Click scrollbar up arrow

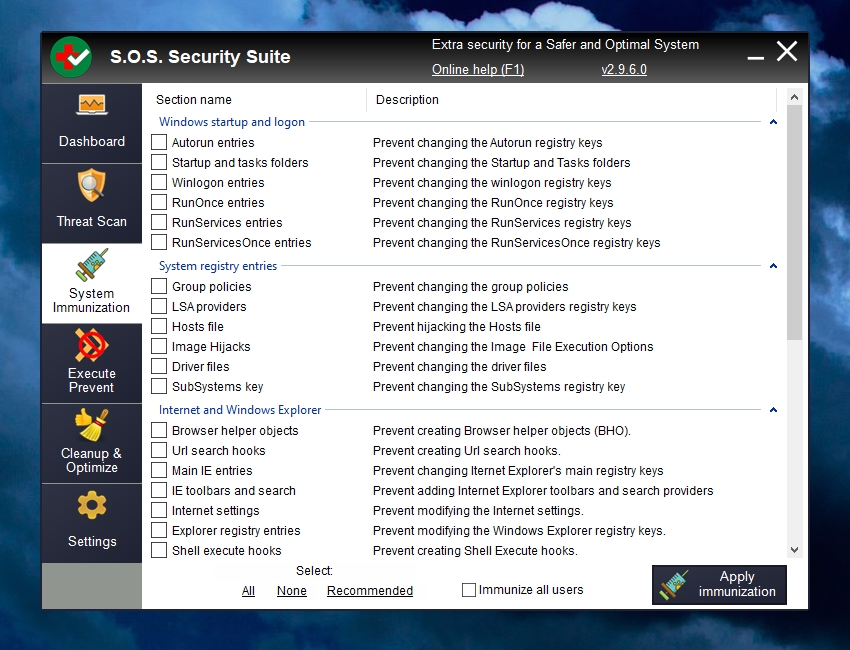[794, 98]
